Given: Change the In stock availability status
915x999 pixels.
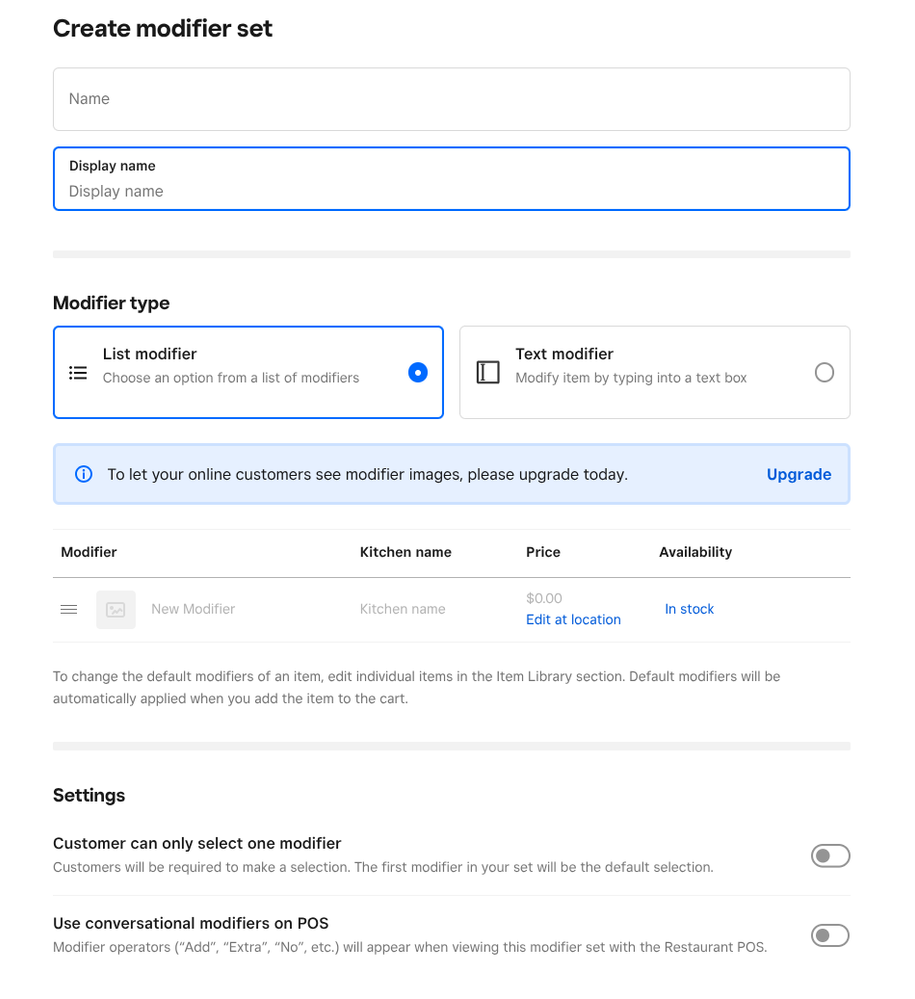Looking at the screenshot, I should pos(689,609).
